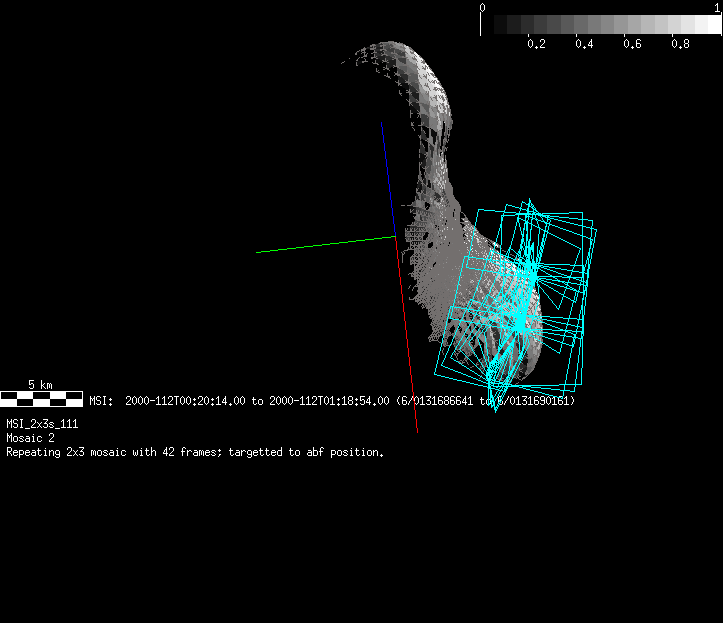The width and height of the screenshot is (723, 623).
Task: Click the 0 label above the colorbar
Action: point(483,7)
